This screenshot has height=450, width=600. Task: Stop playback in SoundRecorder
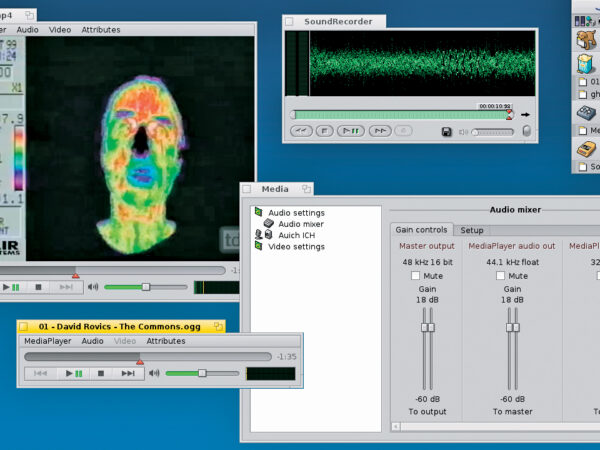point(326,131)
